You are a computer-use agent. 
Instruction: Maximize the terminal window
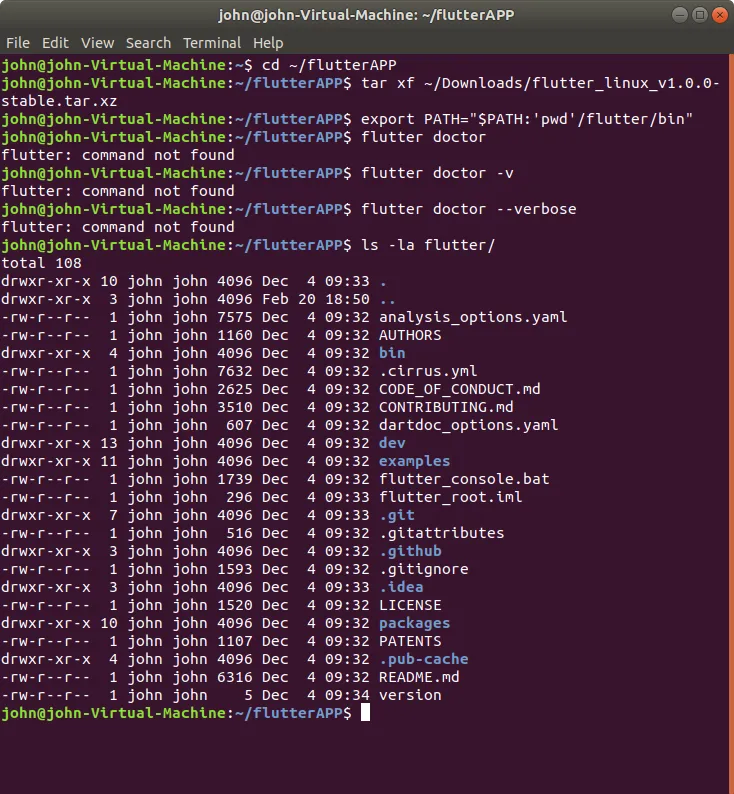tap(700, 15)
